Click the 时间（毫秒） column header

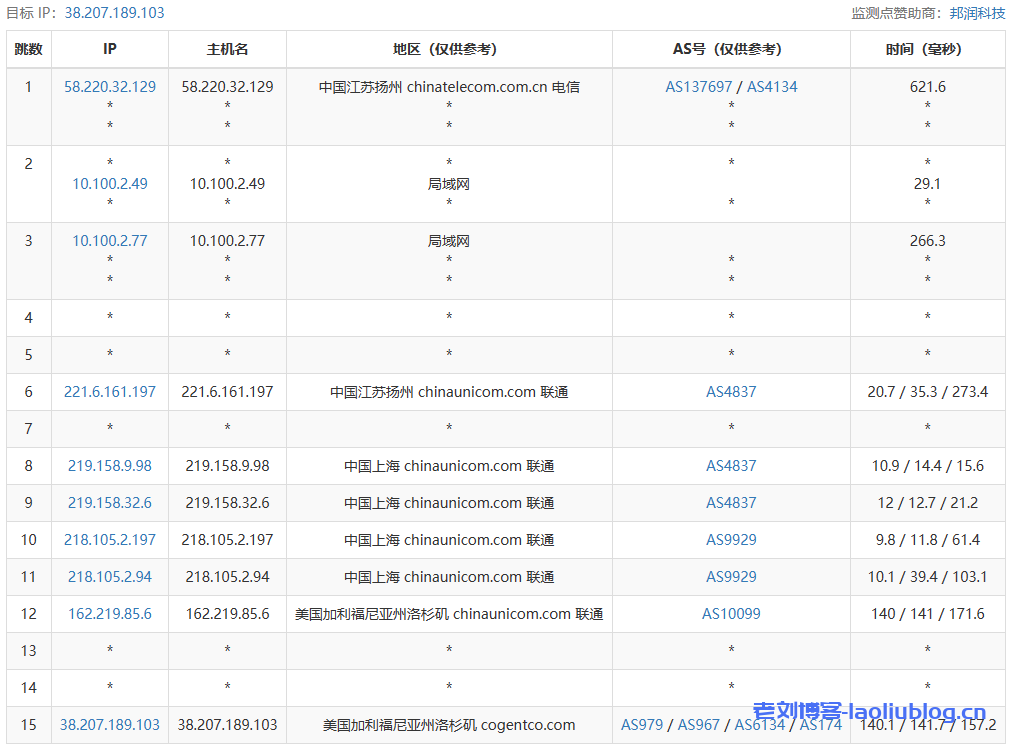927,49
